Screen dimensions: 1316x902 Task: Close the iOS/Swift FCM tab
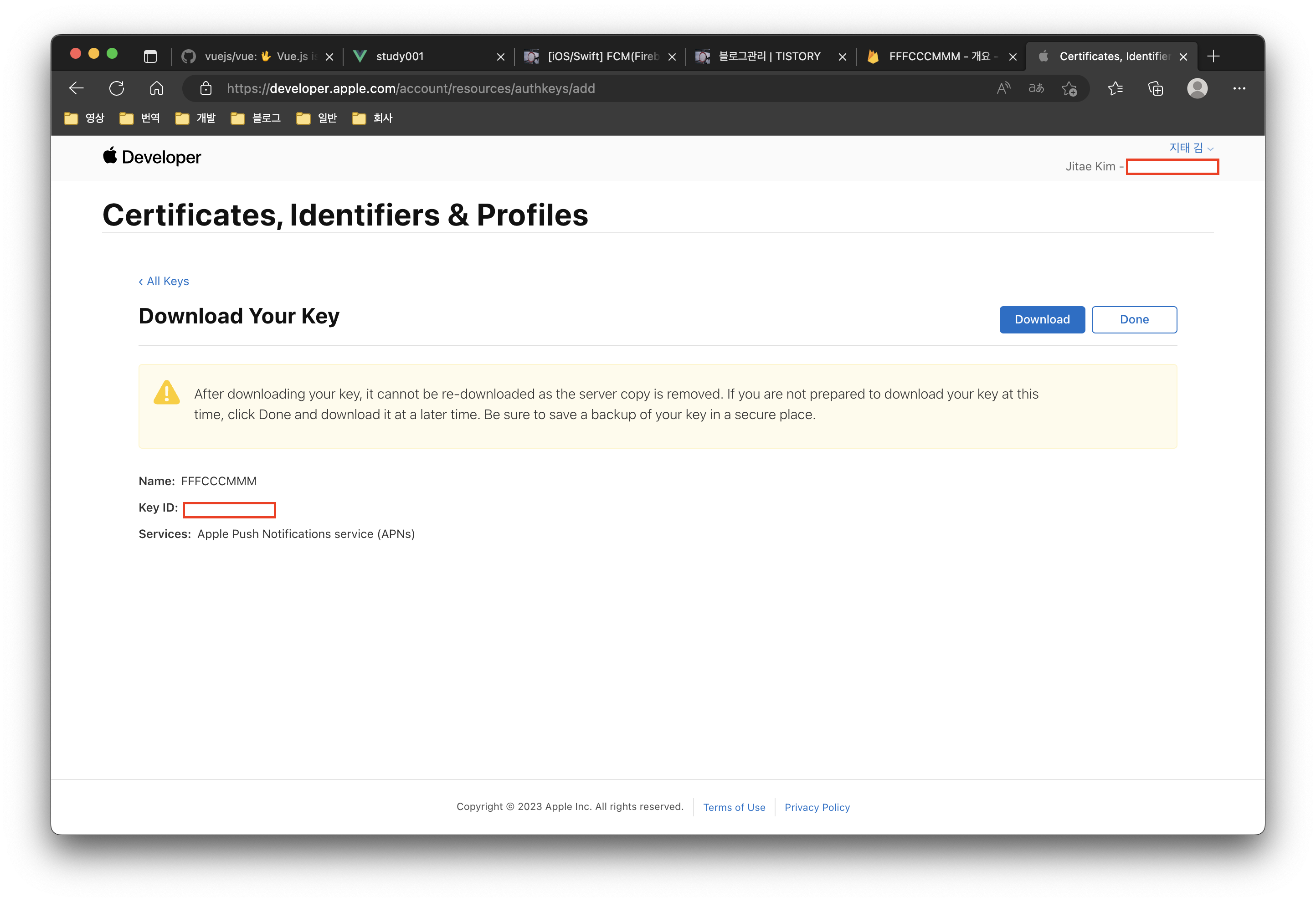pos(672,56)
